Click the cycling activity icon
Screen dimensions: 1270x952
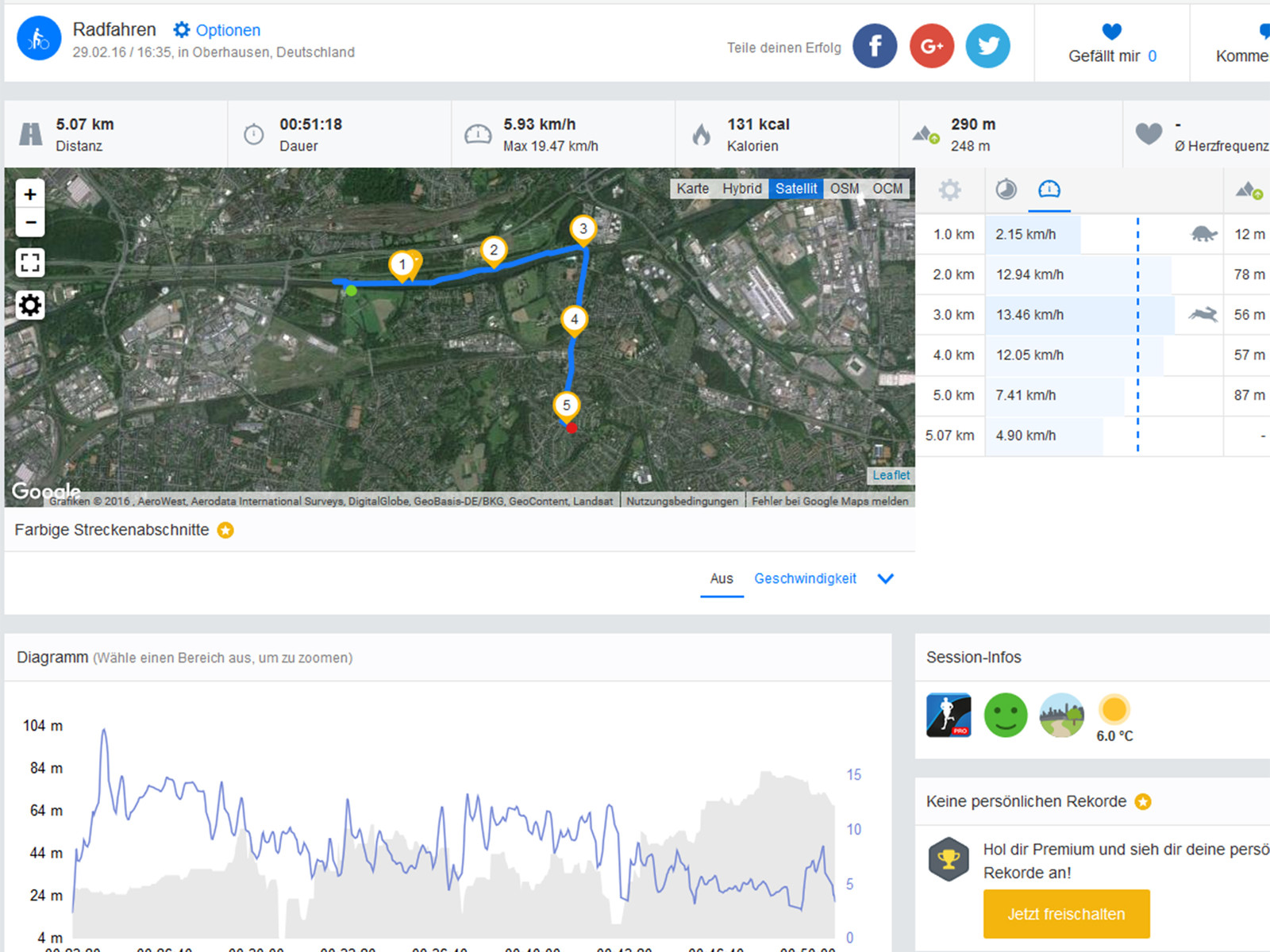(x=39, y=38)
